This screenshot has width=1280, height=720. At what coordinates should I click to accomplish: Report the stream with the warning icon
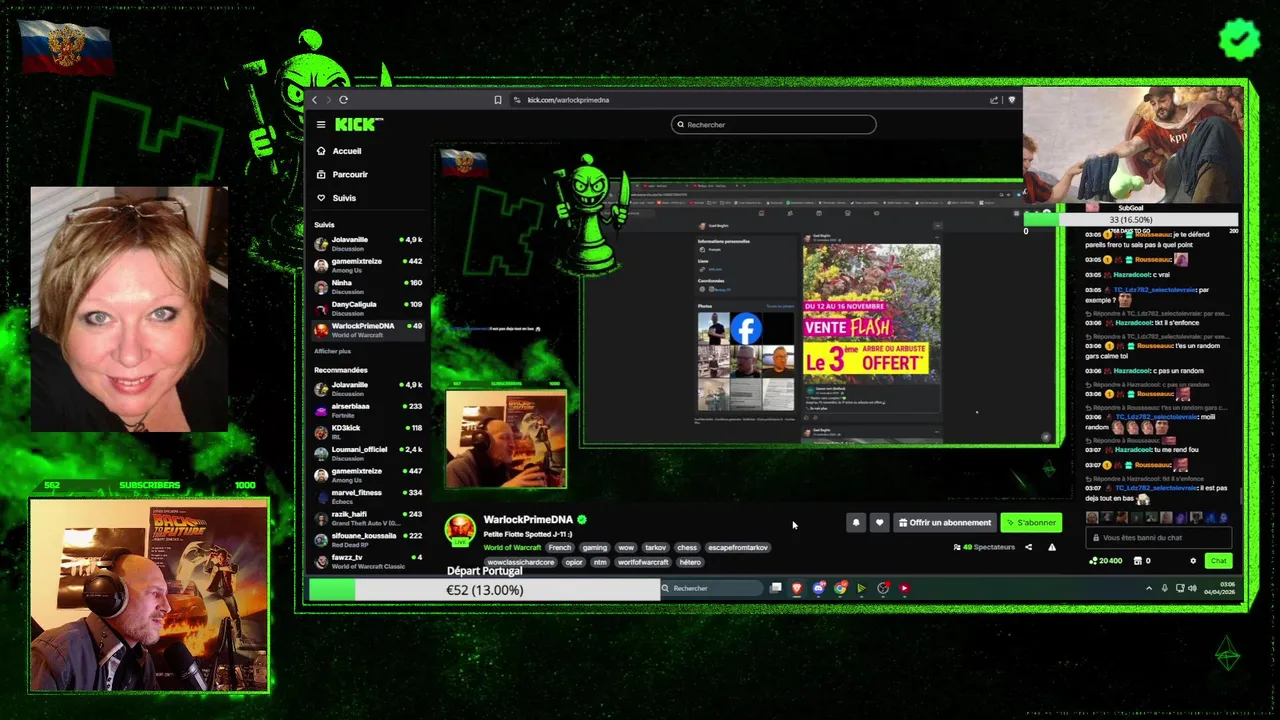tap(1051, 547)
